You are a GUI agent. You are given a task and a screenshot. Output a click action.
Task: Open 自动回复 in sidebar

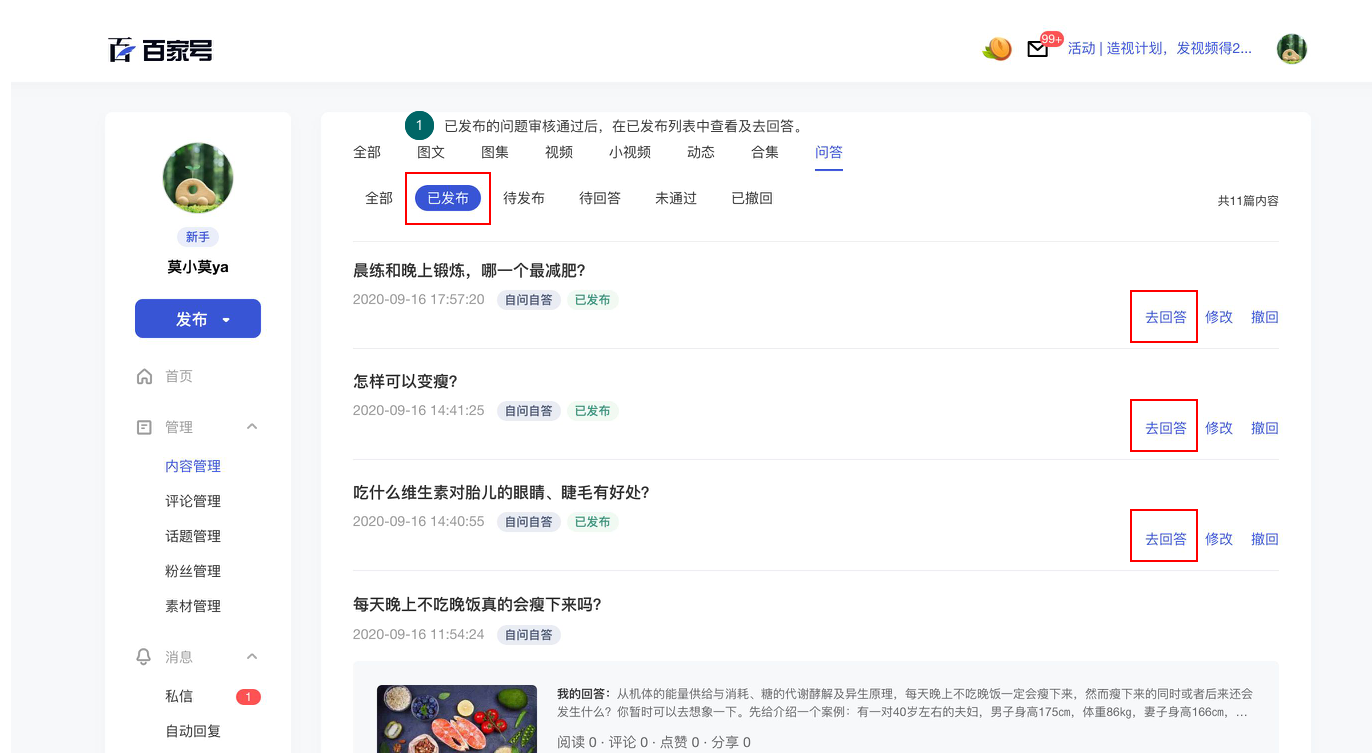(193, 731)
